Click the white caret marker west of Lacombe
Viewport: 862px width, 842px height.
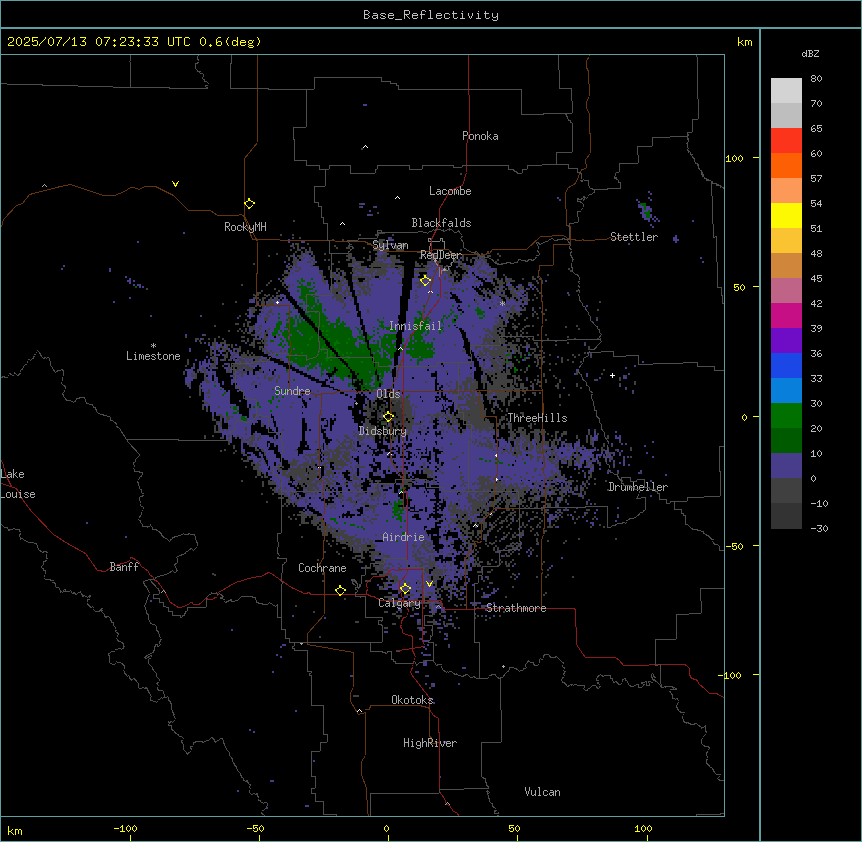397,197
